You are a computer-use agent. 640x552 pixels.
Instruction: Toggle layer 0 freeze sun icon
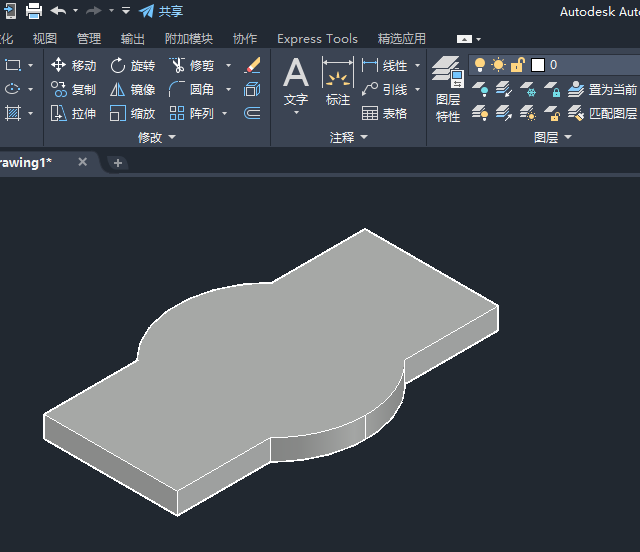(x=498, y=65)
